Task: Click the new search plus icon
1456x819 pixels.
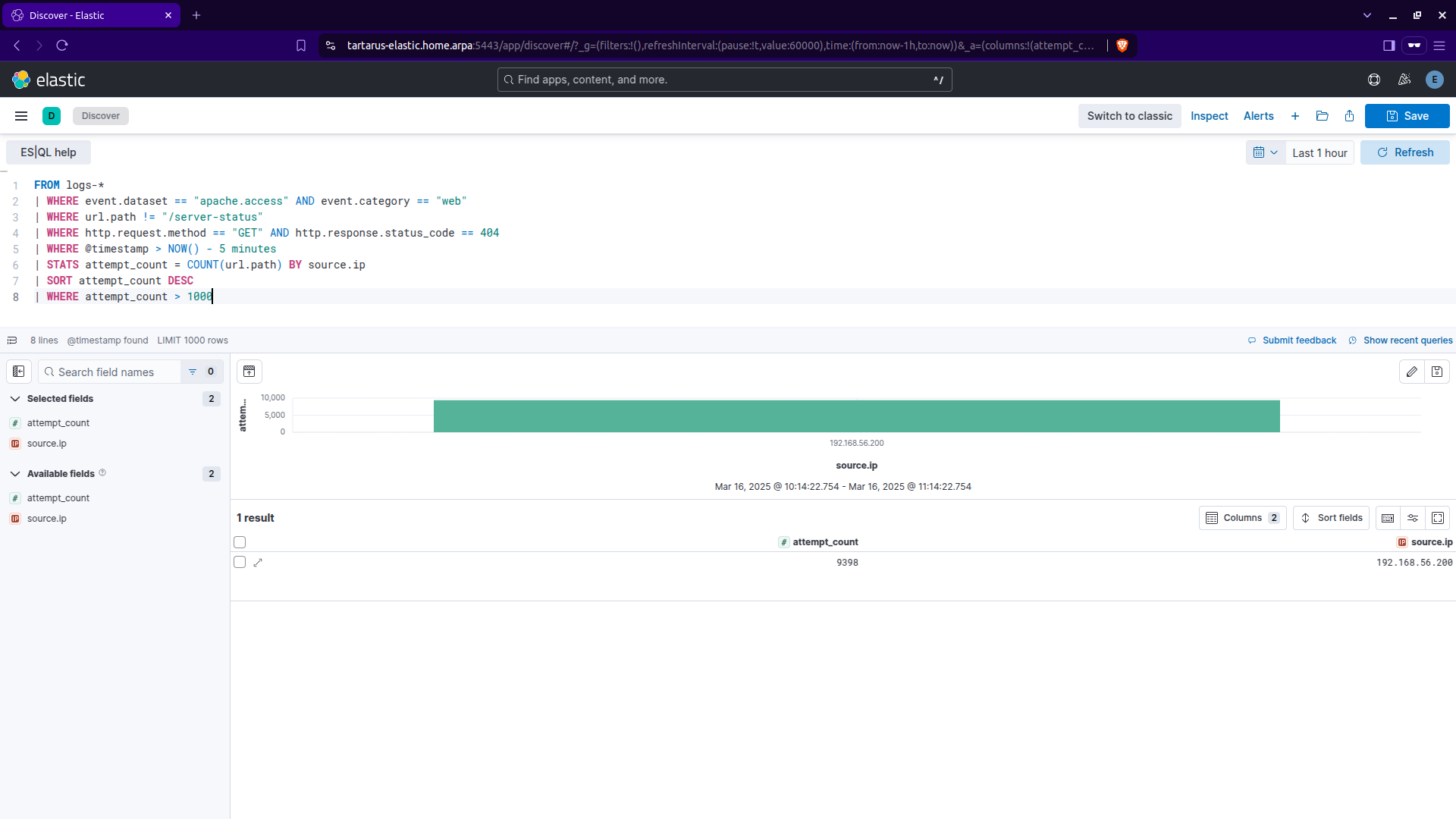Action: 1295,116
